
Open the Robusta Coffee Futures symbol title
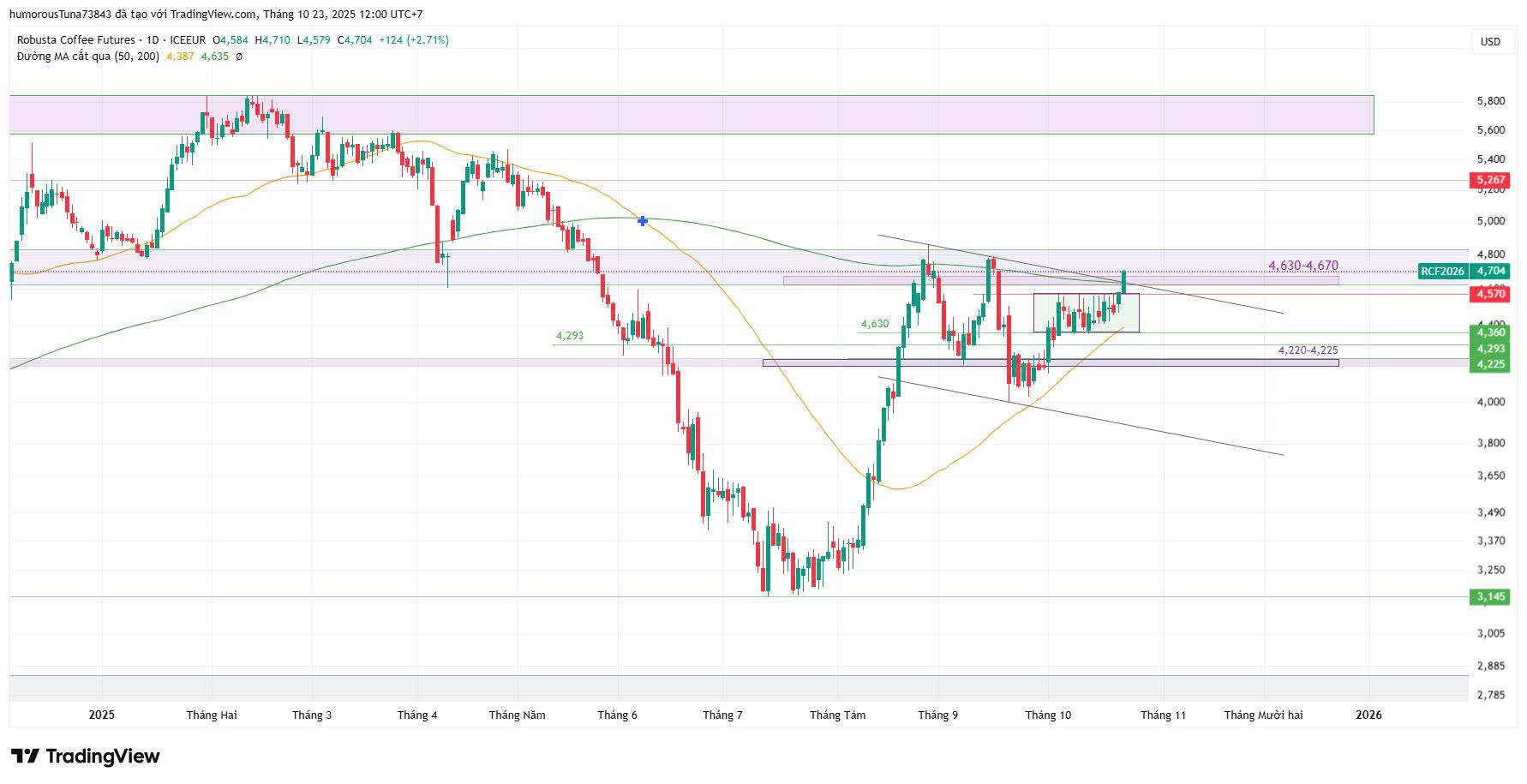point(75,40)
